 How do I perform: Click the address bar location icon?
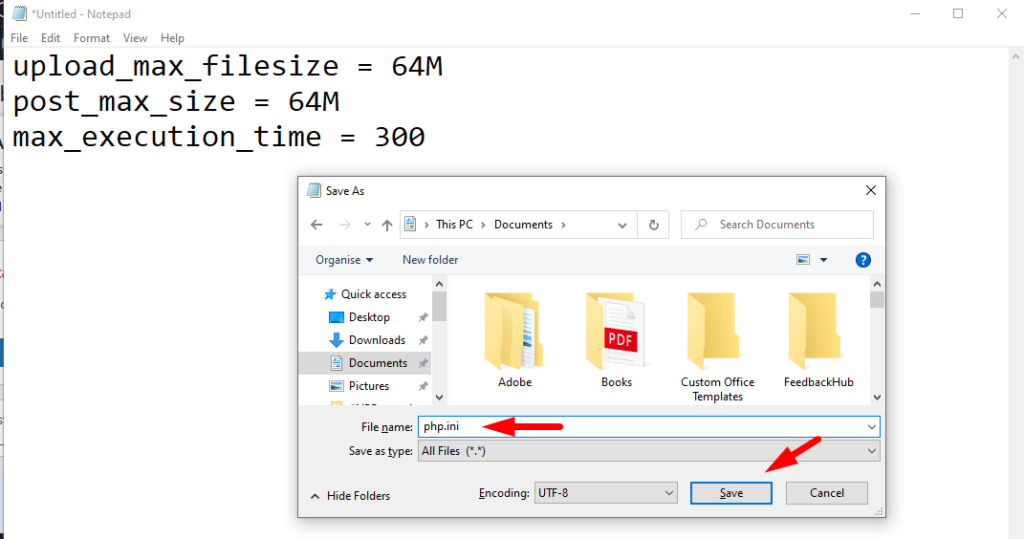(x=410, y=224)
